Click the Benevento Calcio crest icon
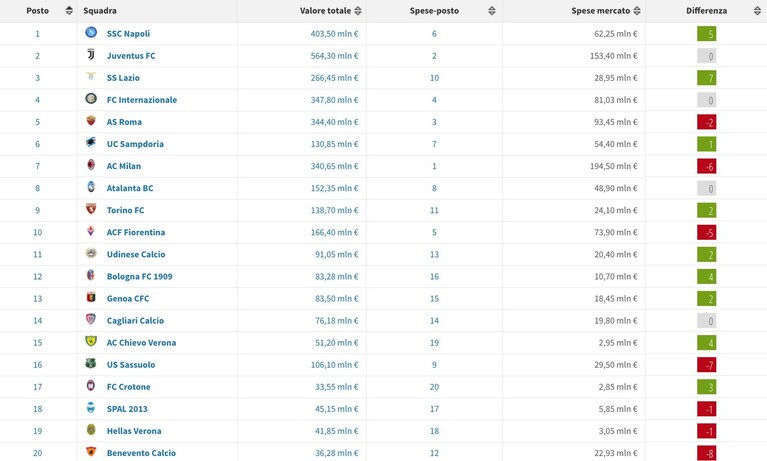This screenshot has width=767, height=461. click(91, 451)
